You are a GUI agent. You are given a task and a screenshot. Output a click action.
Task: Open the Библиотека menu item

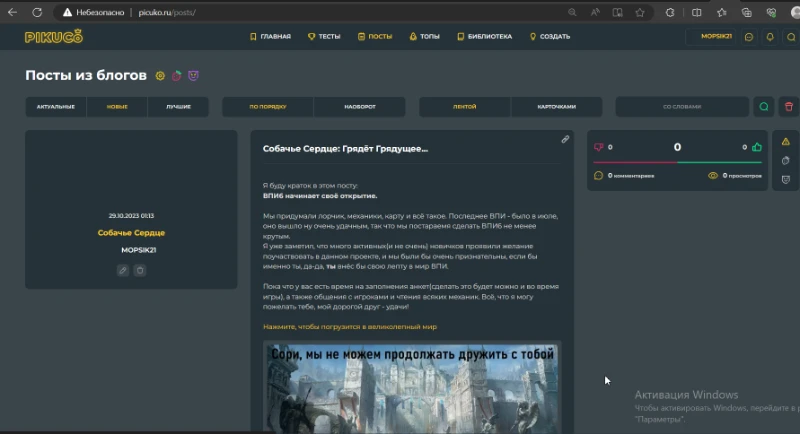click(485, 37)
